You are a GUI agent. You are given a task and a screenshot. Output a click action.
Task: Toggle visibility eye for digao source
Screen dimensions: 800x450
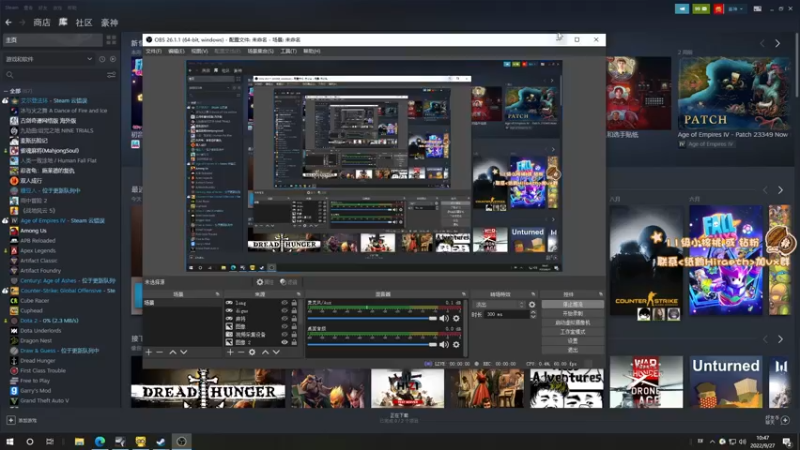coord(284,310)
